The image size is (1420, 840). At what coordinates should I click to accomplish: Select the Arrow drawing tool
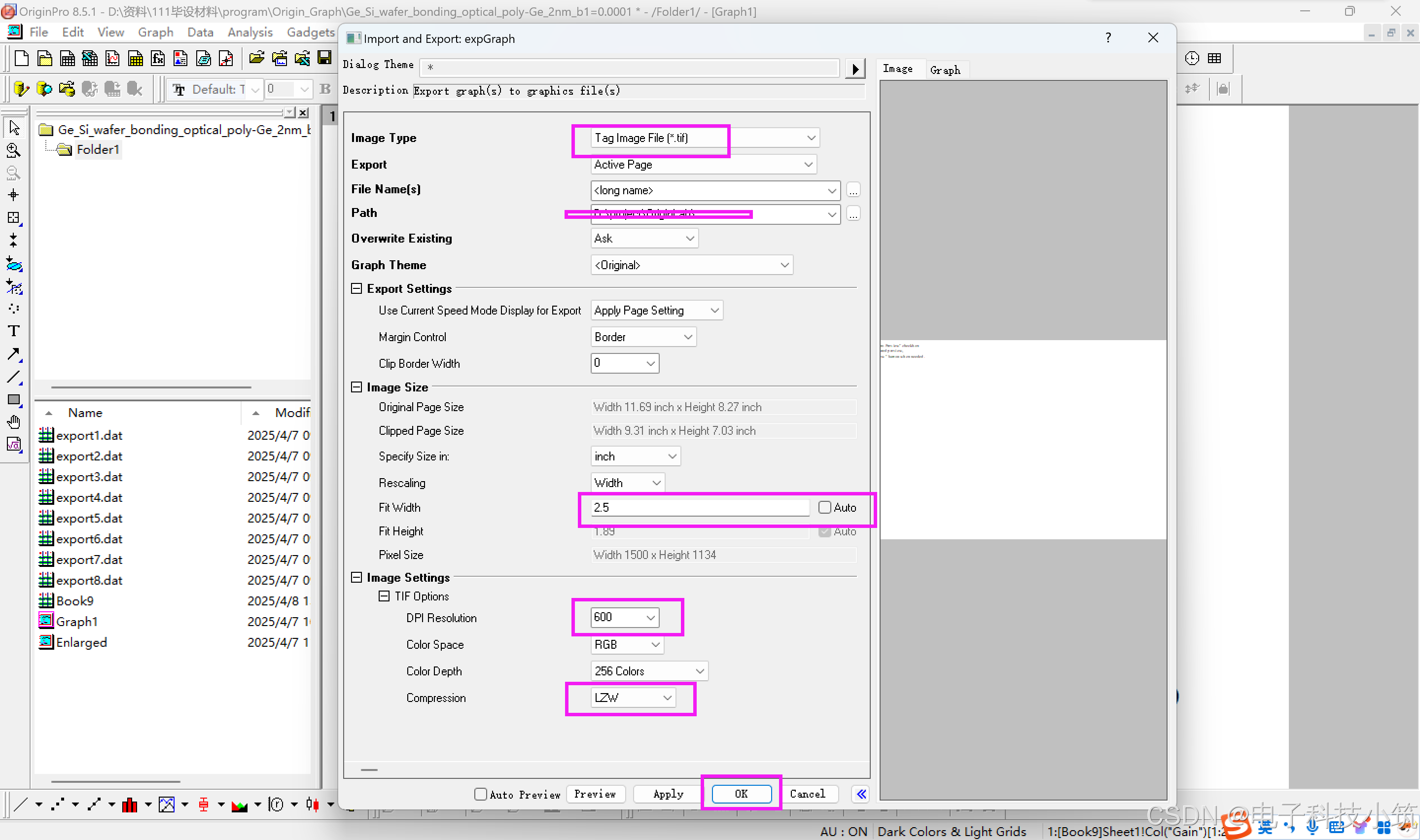pos(14,354)
